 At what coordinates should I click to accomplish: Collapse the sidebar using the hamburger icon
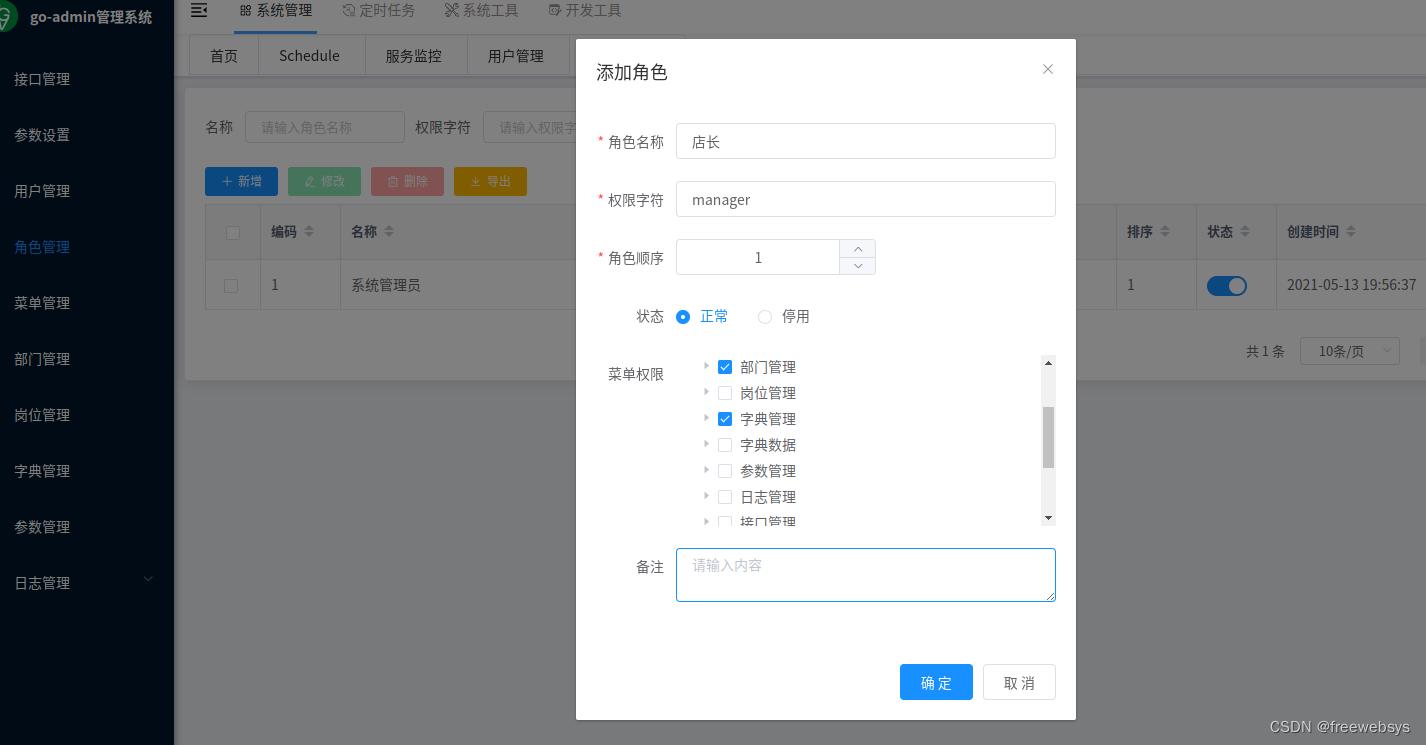click(198, 9)
